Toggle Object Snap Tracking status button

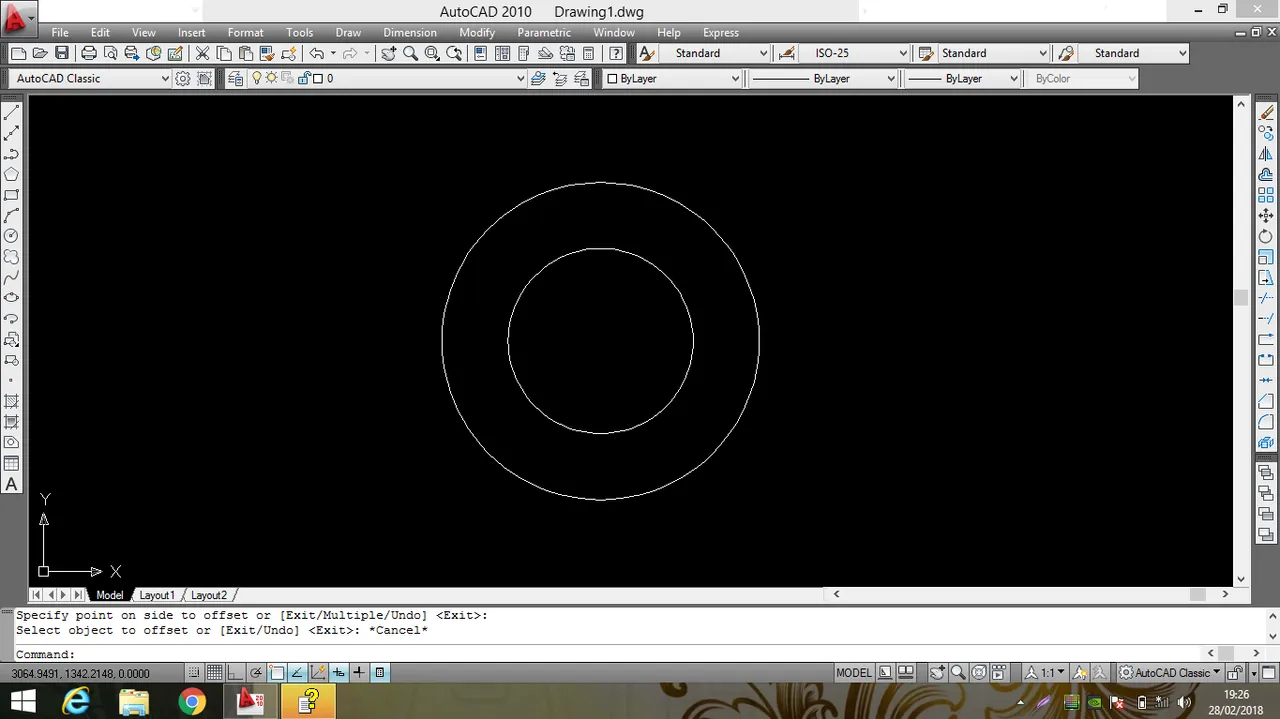point(297,673)
